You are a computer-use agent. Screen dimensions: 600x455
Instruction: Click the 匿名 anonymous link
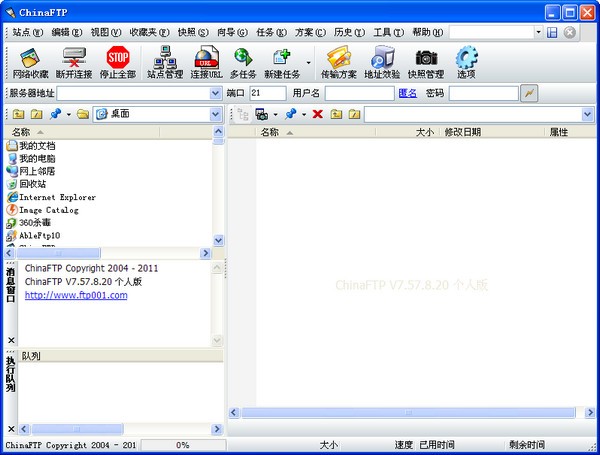(408, 93)
